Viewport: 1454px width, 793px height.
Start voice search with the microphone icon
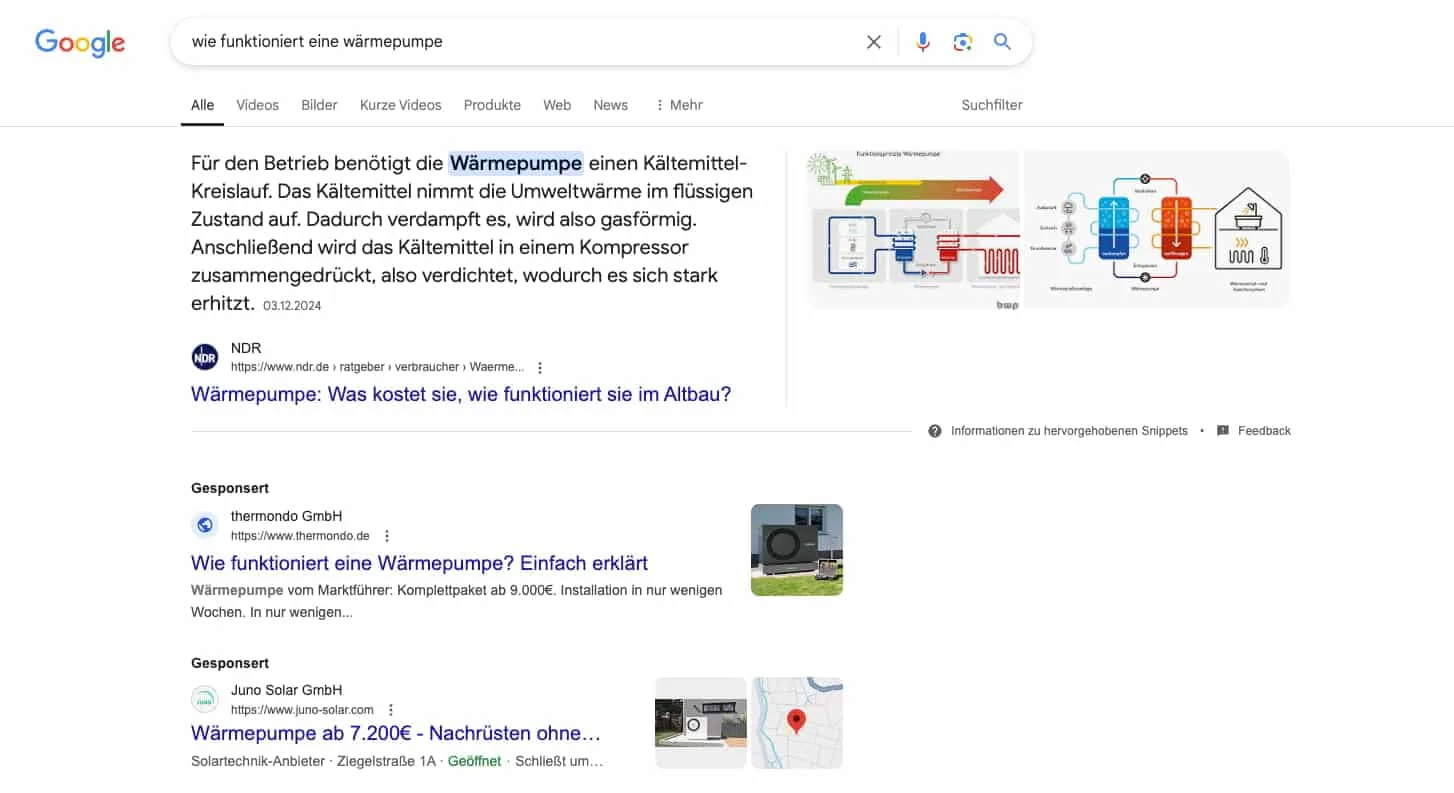pos(923,42)
